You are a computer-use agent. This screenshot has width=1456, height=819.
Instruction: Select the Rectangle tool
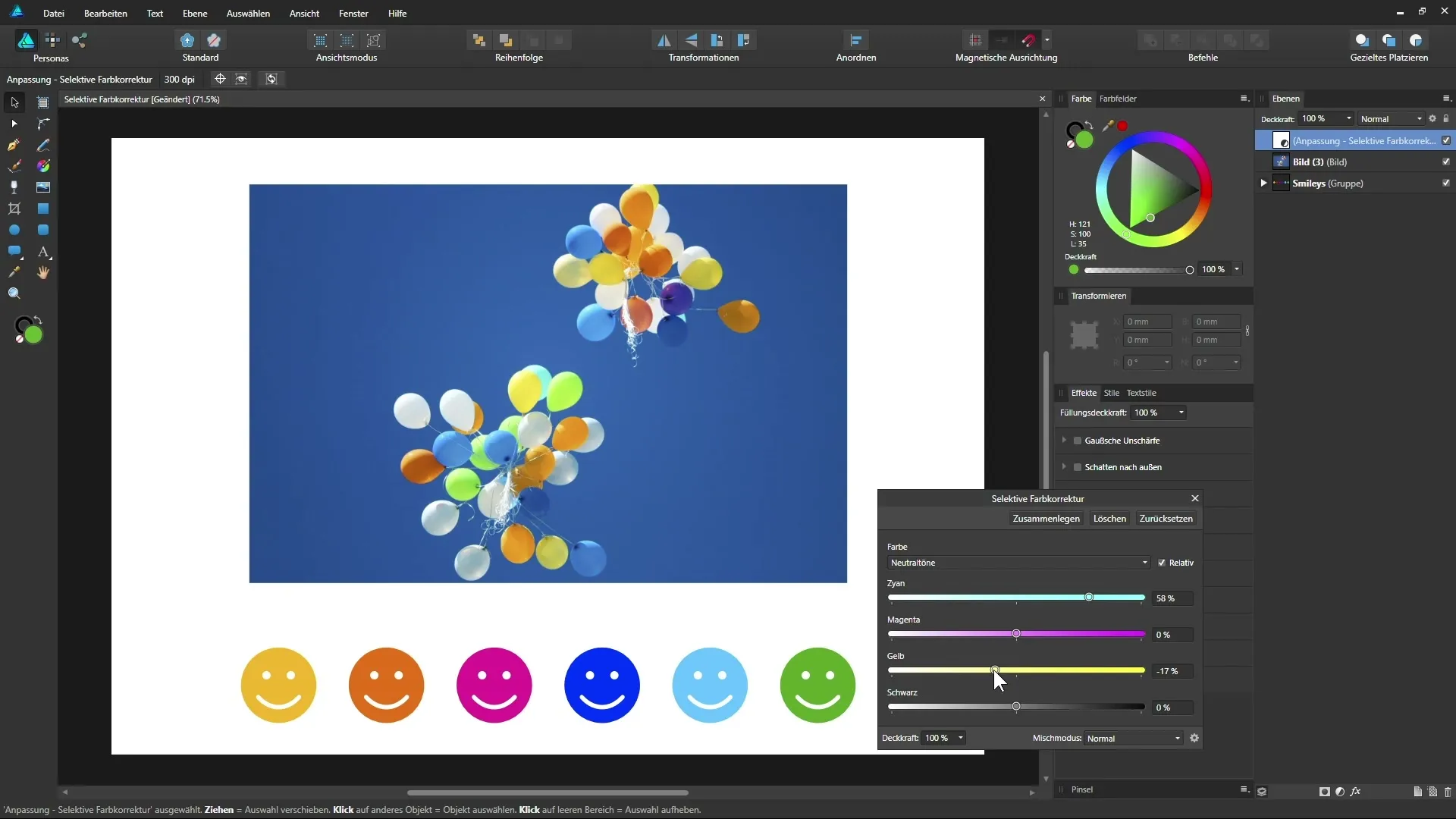tap(43, 209)
